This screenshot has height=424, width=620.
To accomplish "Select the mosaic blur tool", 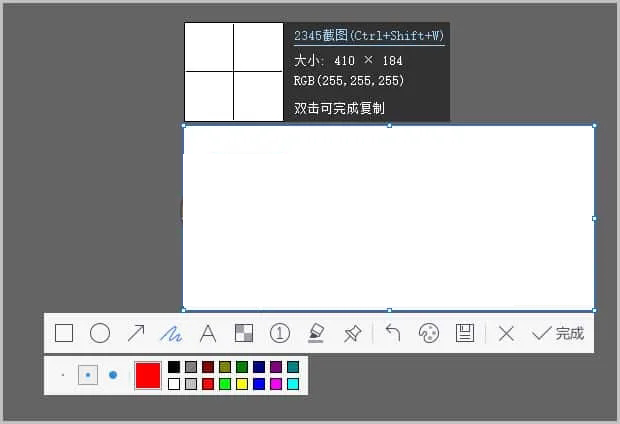I will [x=244, y=333].
